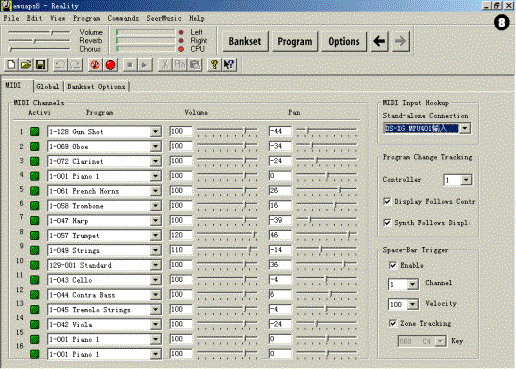Expand the Controller number dropdown
Viewport: 516px width, 369px height.
click(x=466, y=180)
